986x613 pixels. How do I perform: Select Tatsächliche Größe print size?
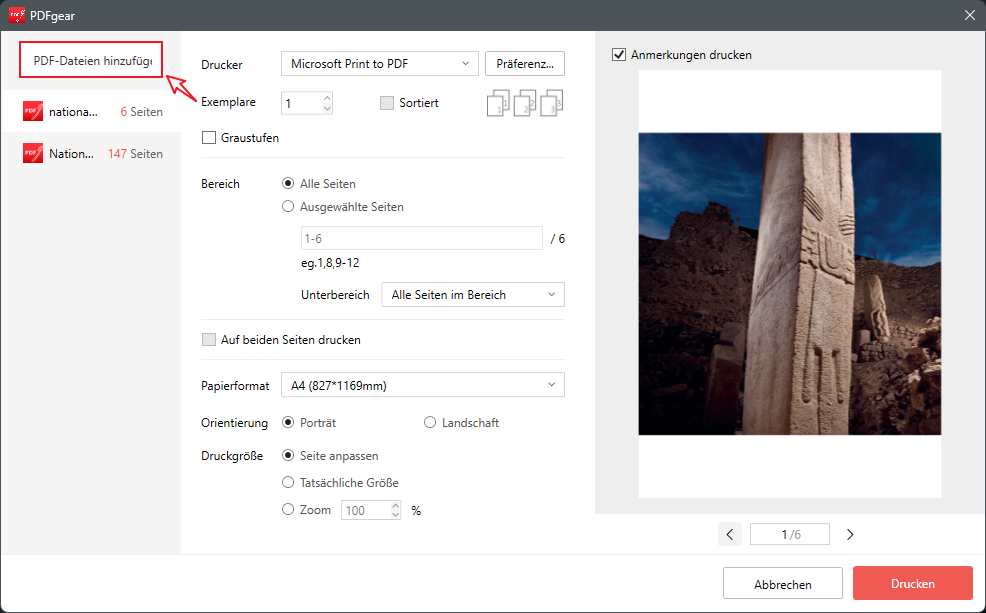point(289,483)
